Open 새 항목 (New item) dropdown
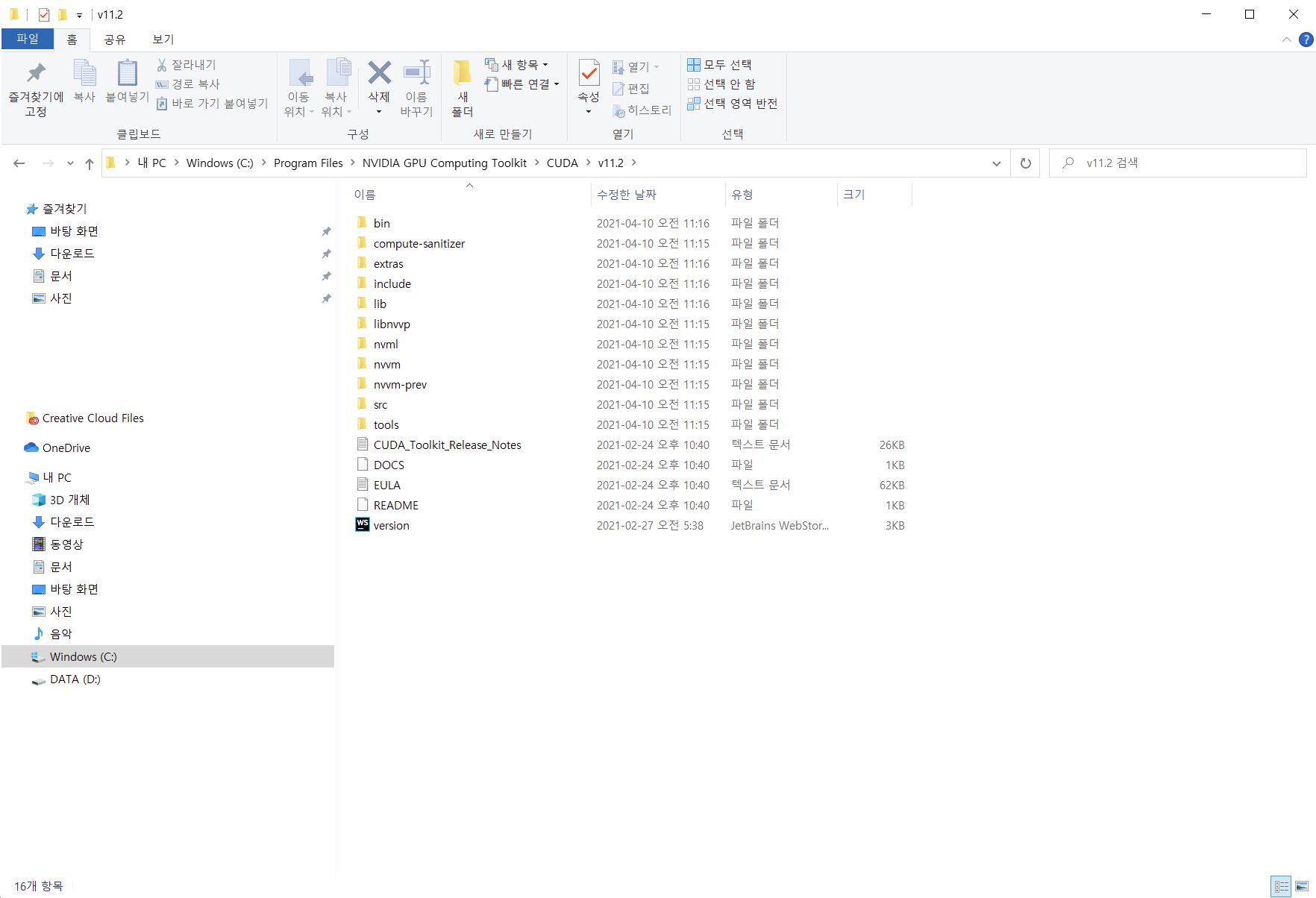Image resolution: width=1316 pixels, height=898 pixels. click(516, 65)
